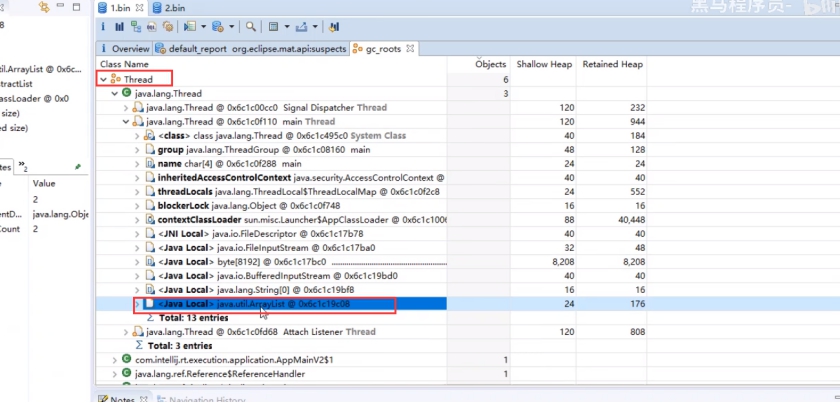The height and width of the screenshot is (403, 840).
Task: Click the Find Object by address magnifier
Action: (x=250, y=26)
